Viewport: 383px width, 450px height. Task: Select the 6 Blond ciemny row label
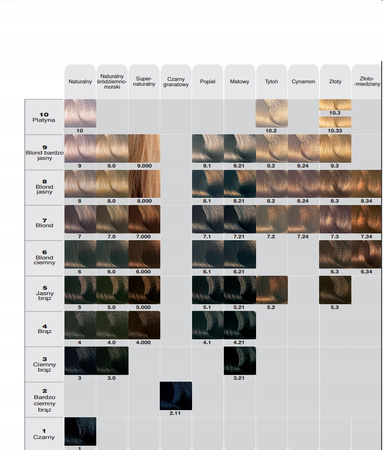(x=44, y=258)
